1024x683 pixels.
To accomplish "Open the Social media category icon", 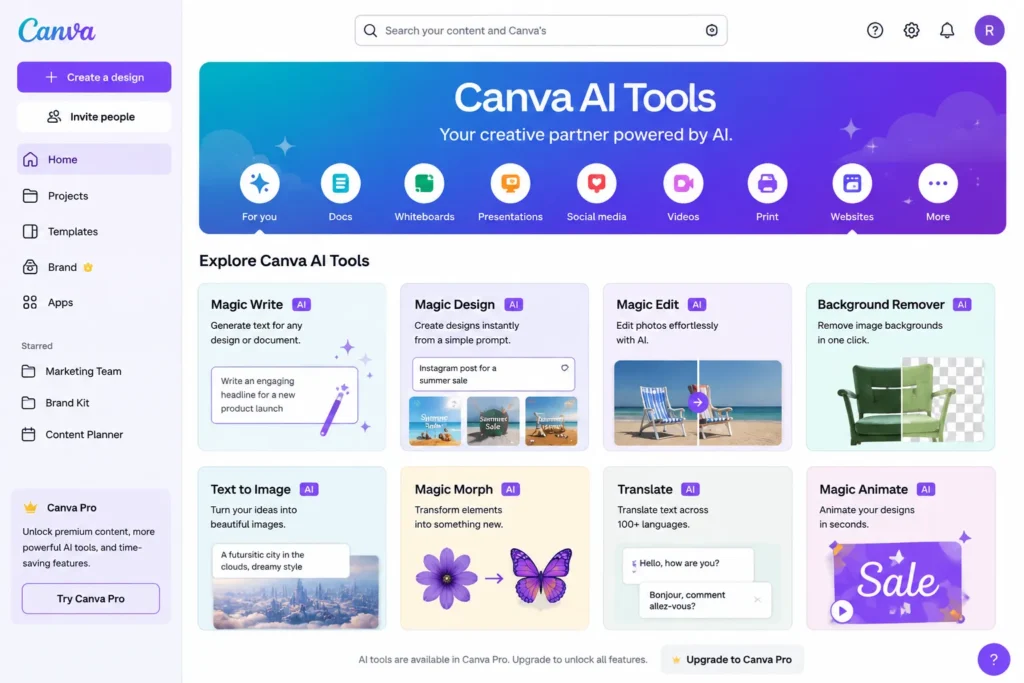I will (596, 183).
